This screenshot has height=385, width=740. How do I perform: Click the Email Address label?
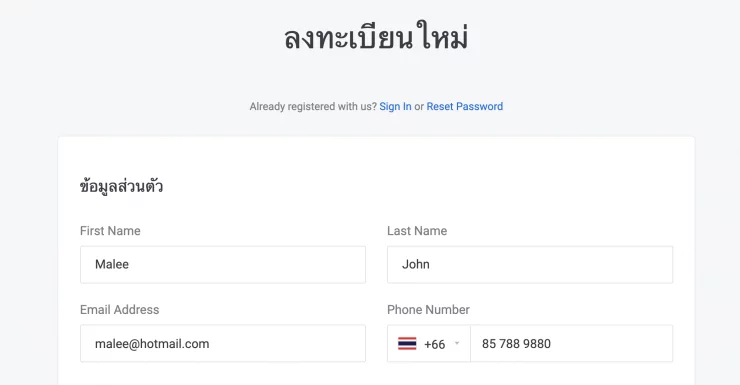[x=120, y=310]
